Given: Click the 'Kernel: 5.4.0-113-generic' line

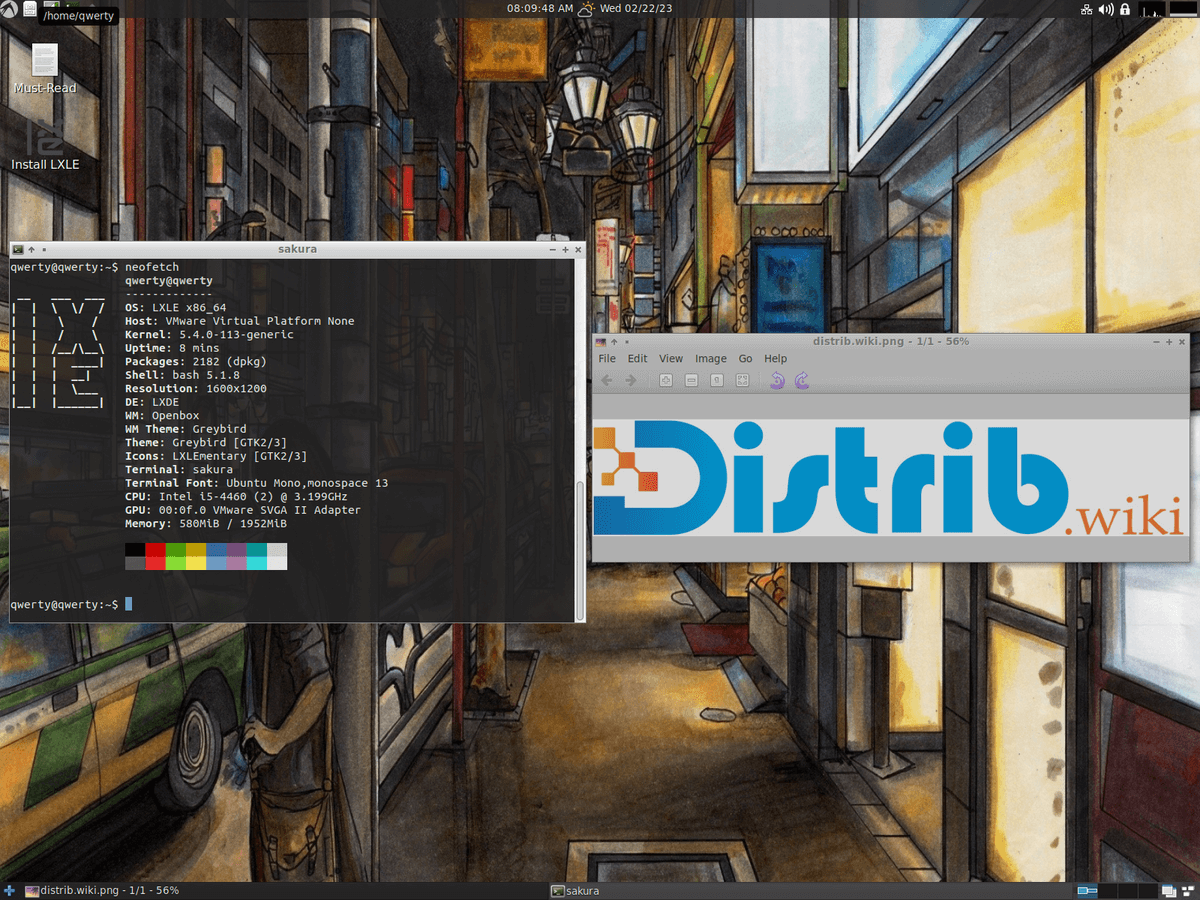Looking at the screenshot, I should point(209,335).
